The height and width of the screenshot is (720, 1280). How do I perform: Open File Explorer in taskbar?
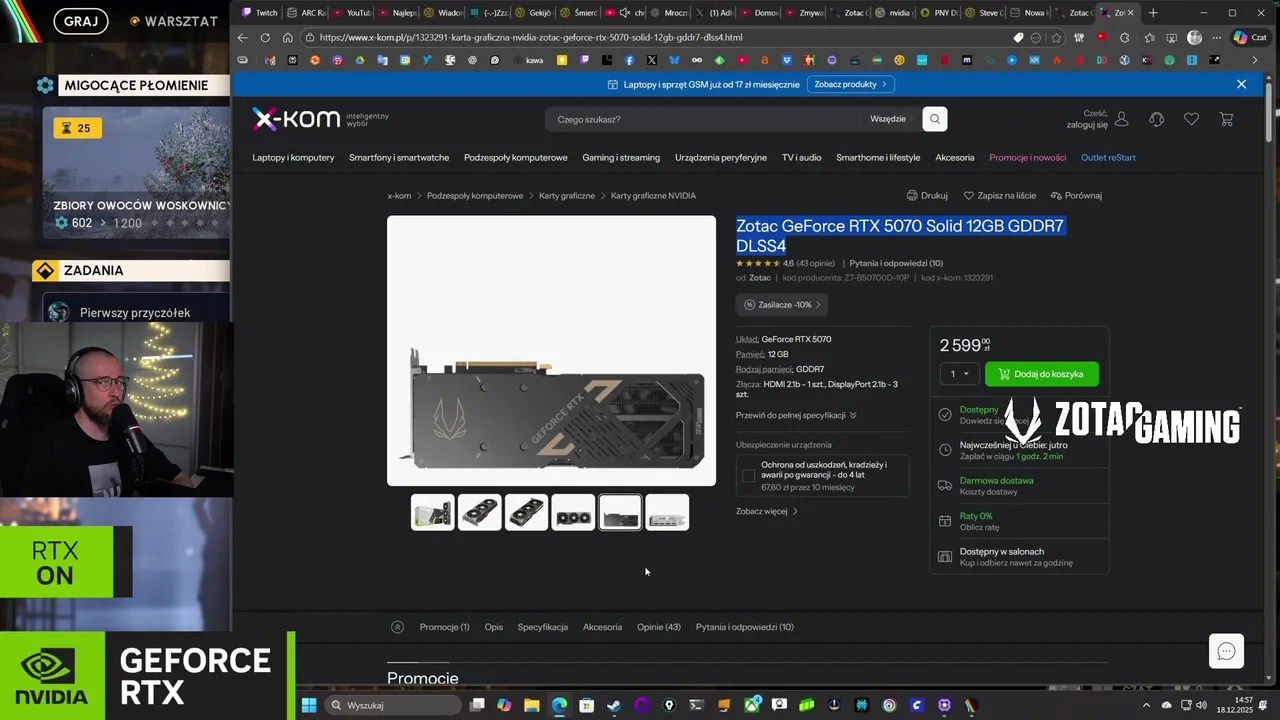[x=531, y=705]
